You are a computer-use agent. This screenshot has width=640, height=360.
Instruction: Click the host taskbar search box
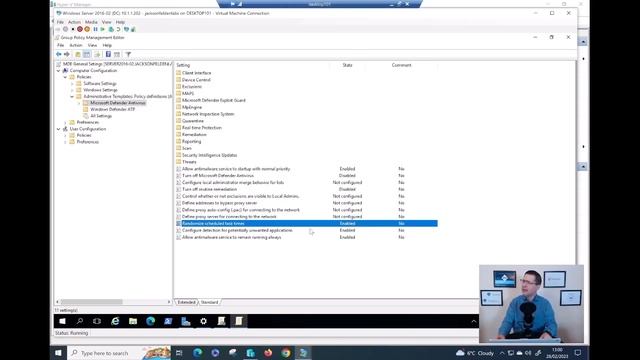(118, 353)
